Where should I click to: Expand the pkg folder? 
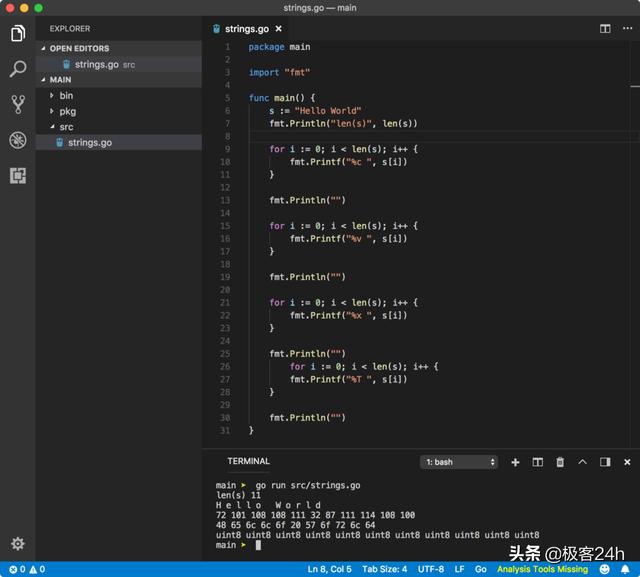point(118,111)
